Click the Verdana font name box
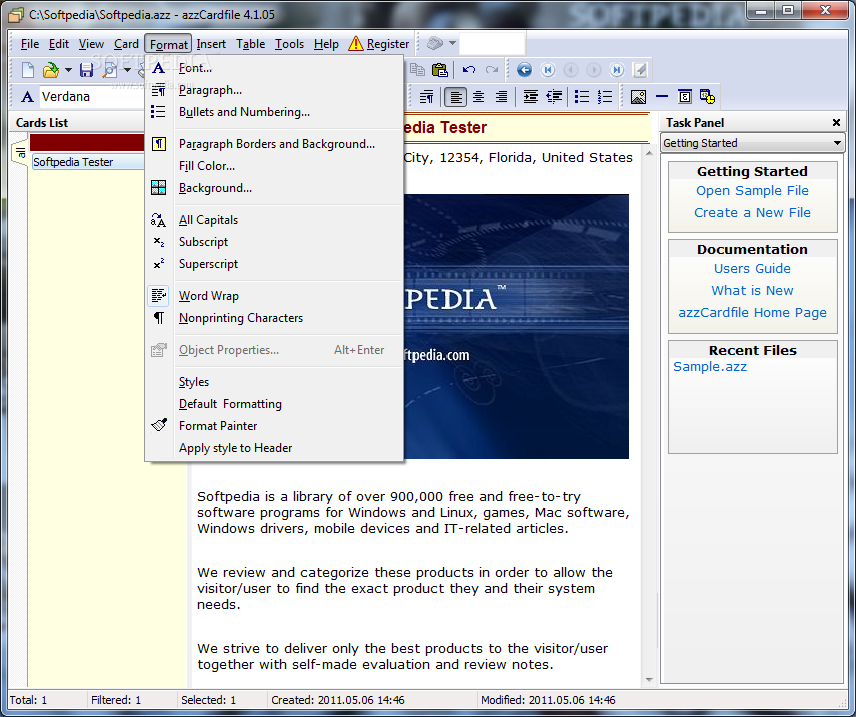The image size is (856, 717). (93, 97)
